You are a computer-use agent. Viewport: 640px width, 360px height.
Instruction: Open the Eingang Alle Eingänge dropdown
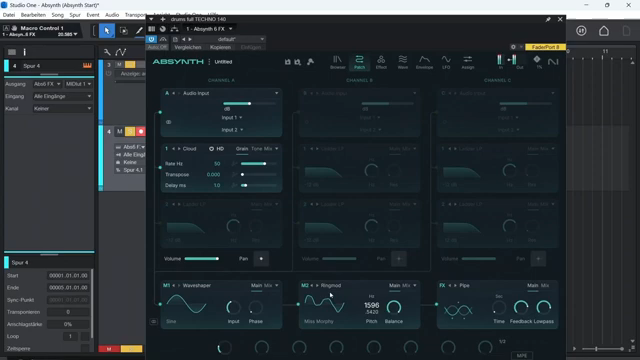[62, 96]
